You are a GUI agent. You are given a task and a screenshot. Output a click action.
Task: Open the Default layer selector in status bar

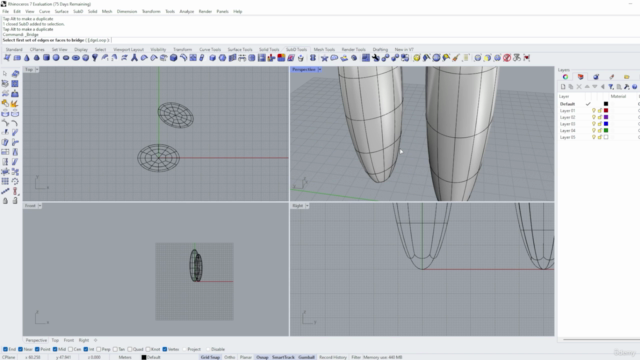pyautogui.click(x=151, y=357)
